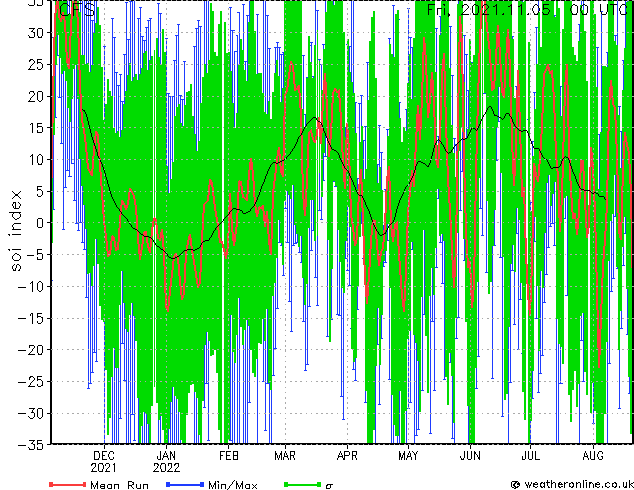Click the '10' y-axis tick value
This screenshot has width=634, height=490.
35,160
